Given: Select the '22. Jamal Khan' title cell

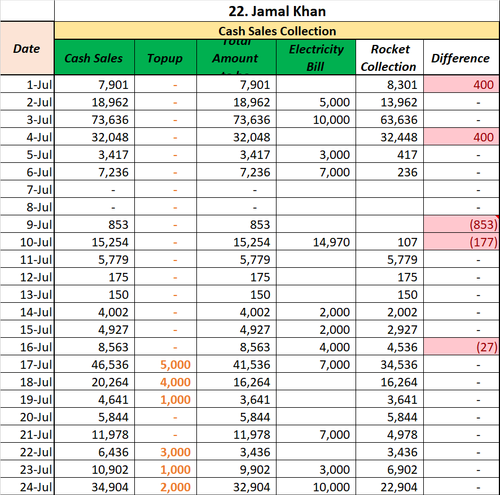Looking at the screenshot, I should click(277, 11).
